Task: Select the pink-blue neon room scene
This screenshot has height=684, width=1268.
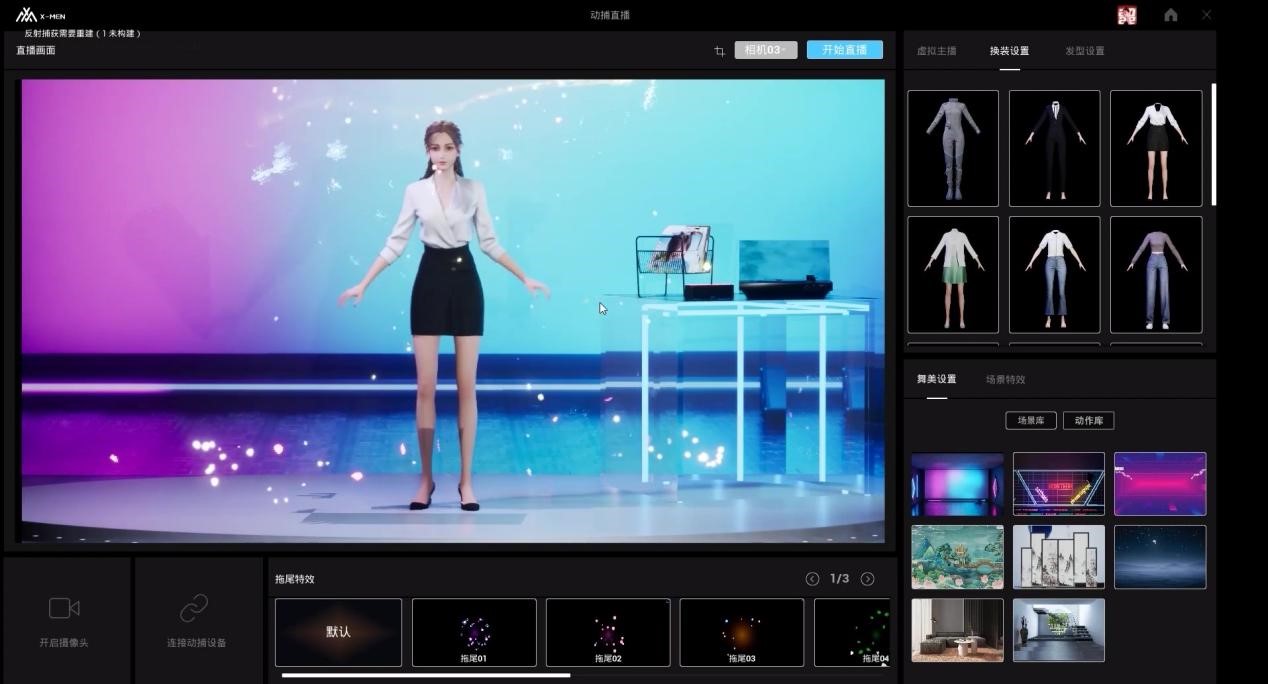Action: pos(958,484)
